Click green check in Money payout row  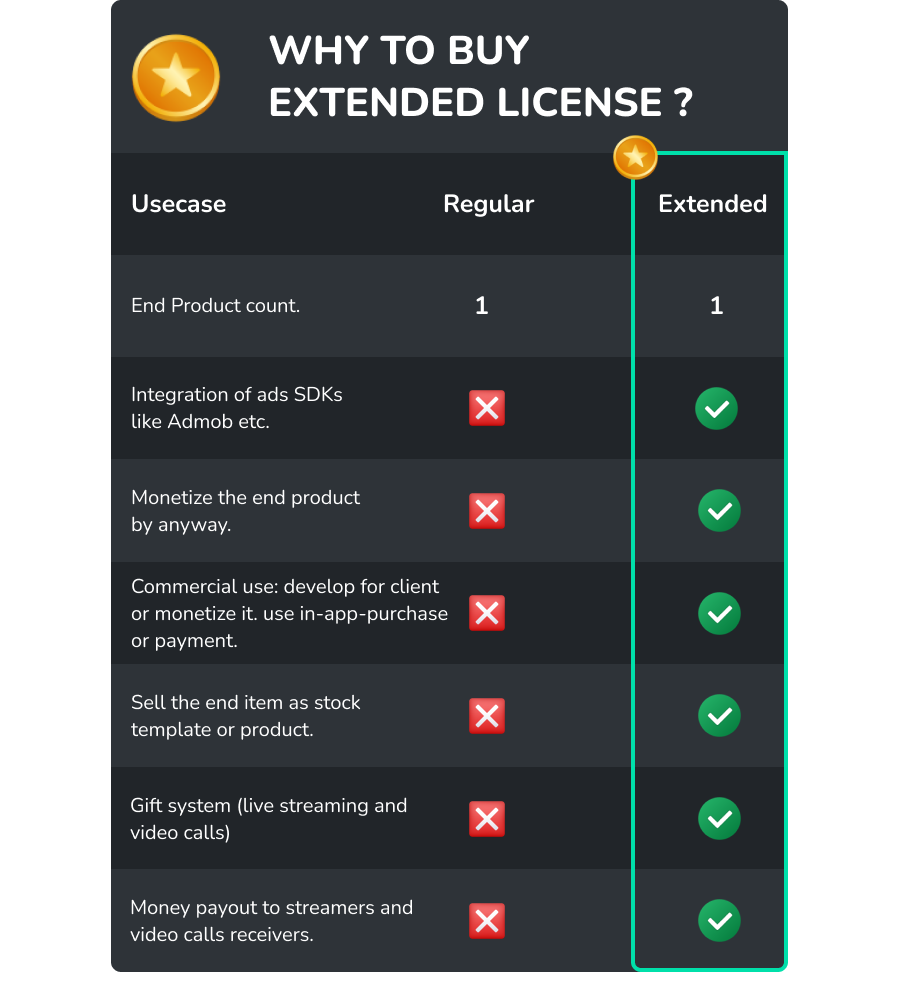coord(718,921)
